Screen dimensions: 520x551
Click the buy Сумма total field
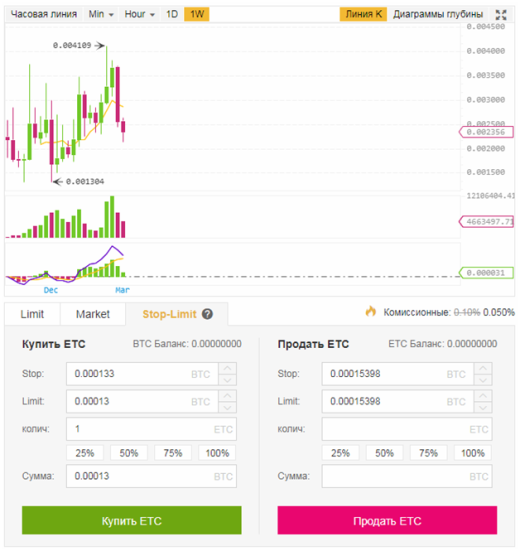point(151,476)
